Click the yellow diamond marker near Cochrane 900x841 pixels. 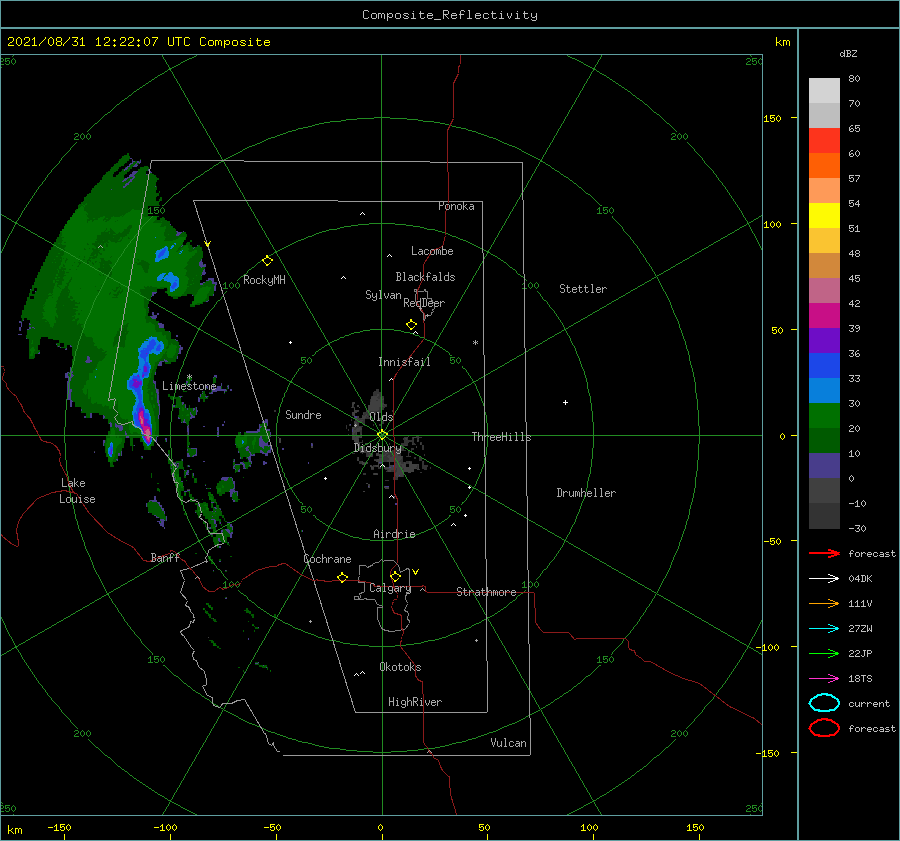point(342,577)
